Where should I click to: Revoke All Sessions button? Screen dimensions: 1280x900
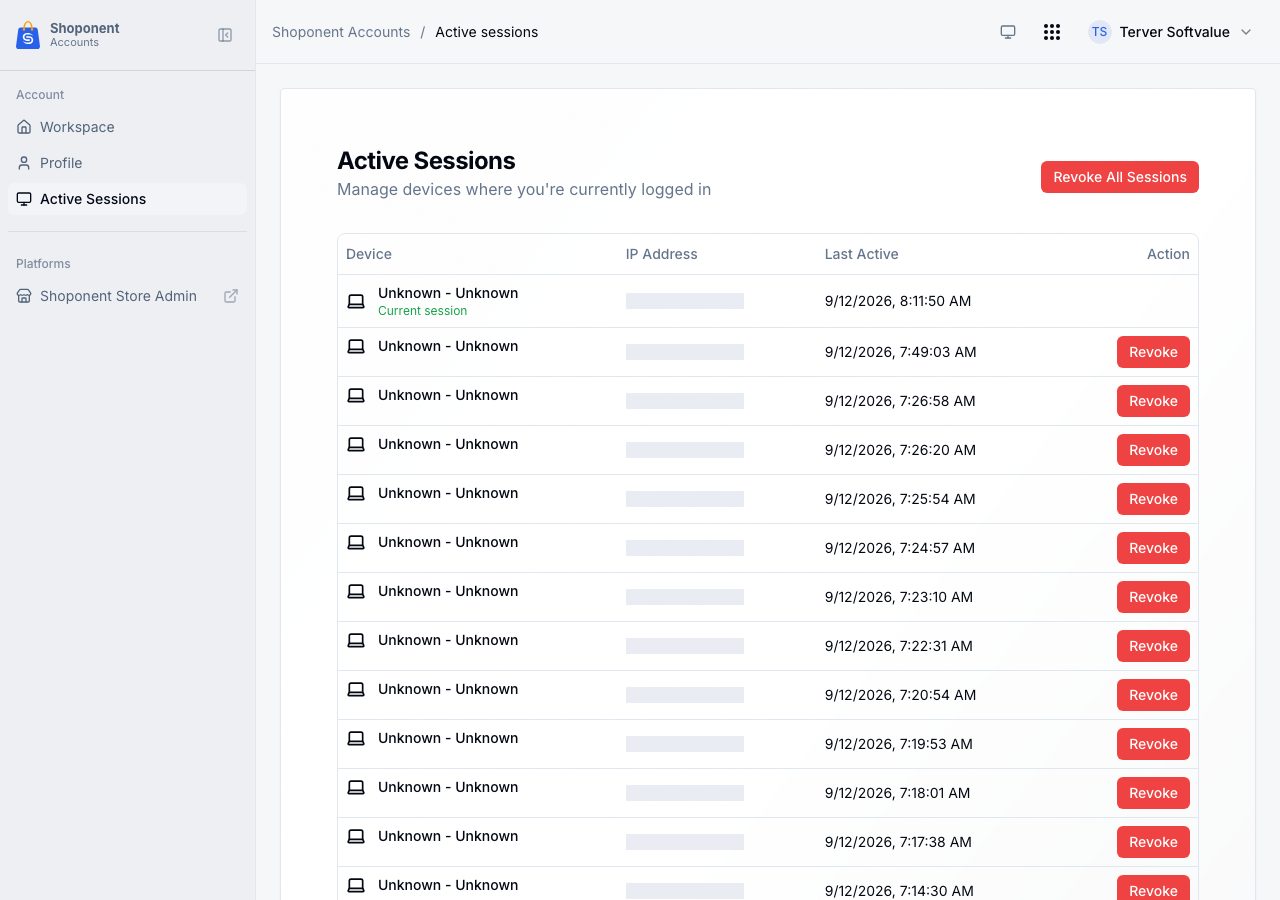(1120, 177)
